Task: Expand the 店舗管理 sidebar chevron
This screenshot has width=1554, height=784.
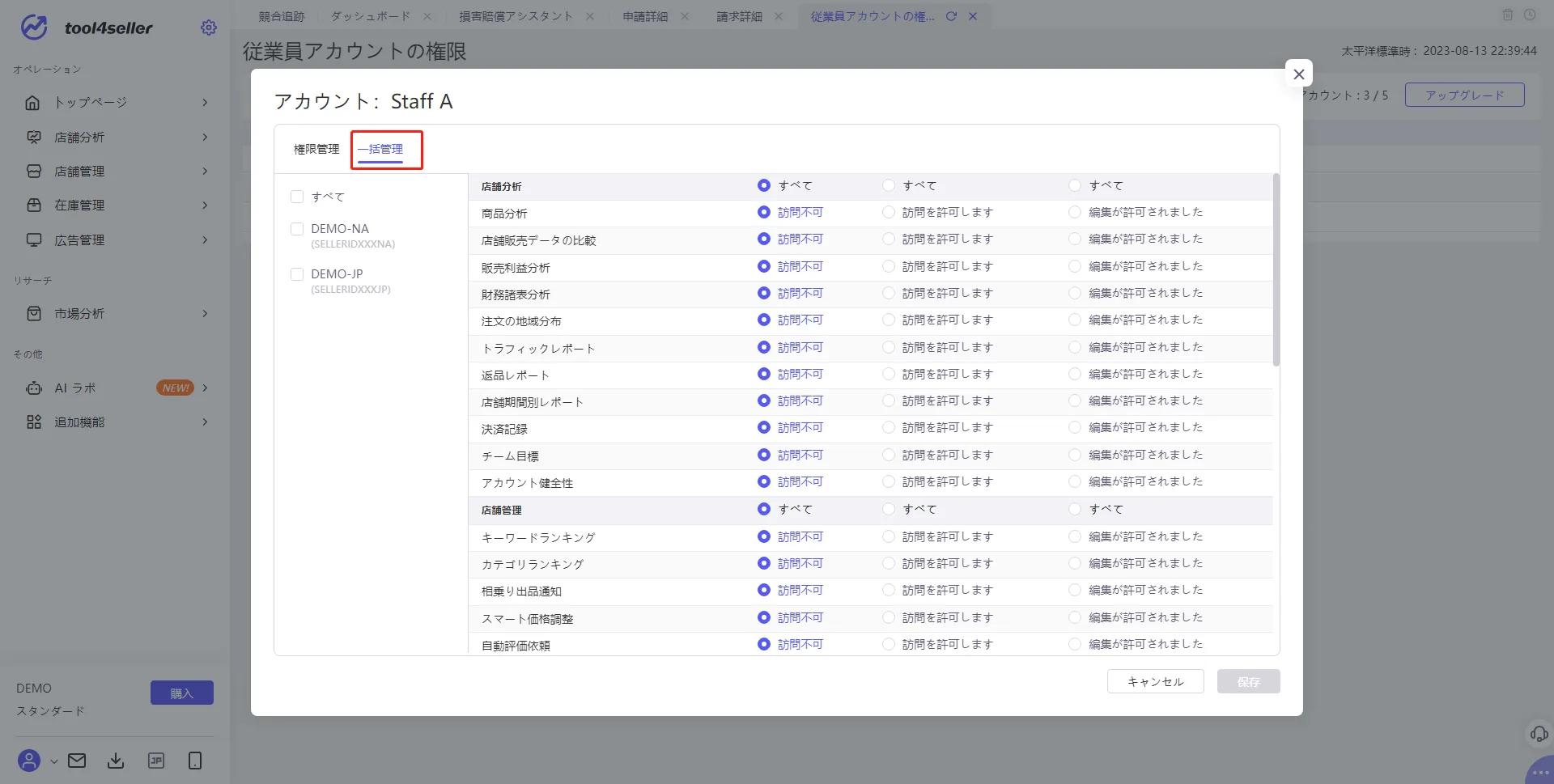Action: pyautogui.click(x=205, y=172)
